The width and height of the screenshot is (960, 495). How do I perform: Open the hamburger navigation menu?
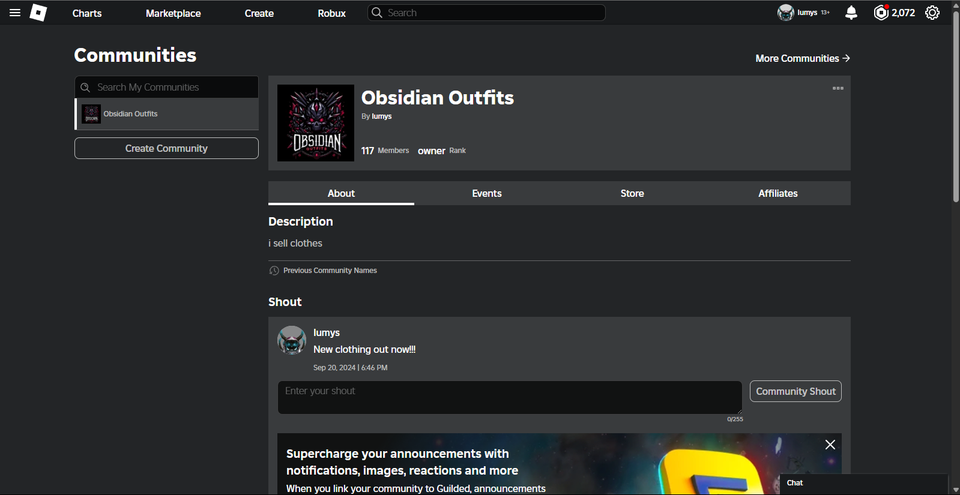pyautogui.click(x=15, y=13)
